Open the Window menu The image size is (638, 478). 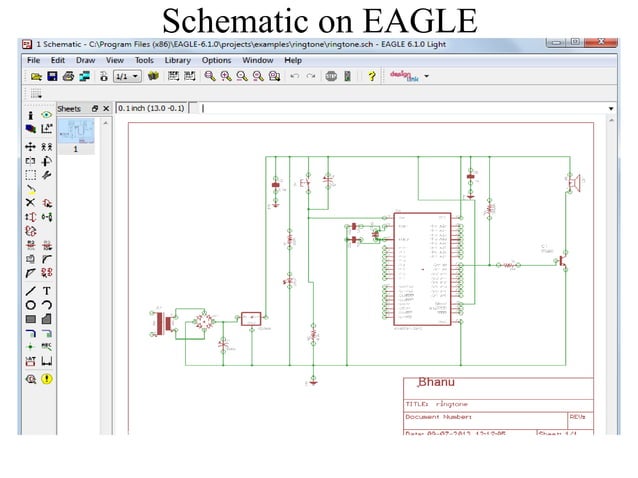[258, 60]
